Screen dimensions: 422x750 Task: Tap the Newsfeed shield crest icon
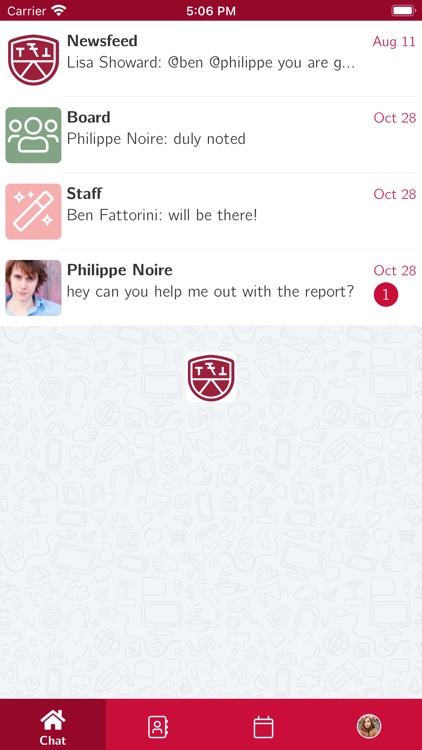[x=33, y=60]
